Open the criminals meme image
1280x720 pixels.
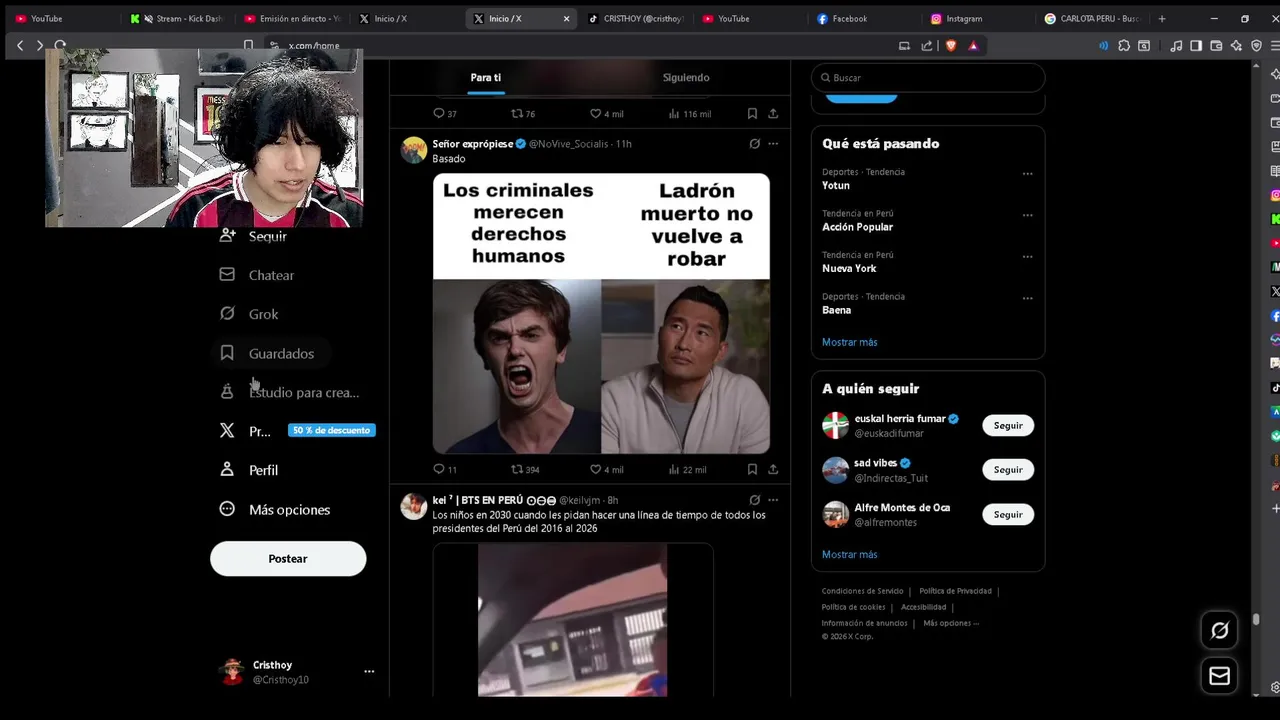coord(601,314)
